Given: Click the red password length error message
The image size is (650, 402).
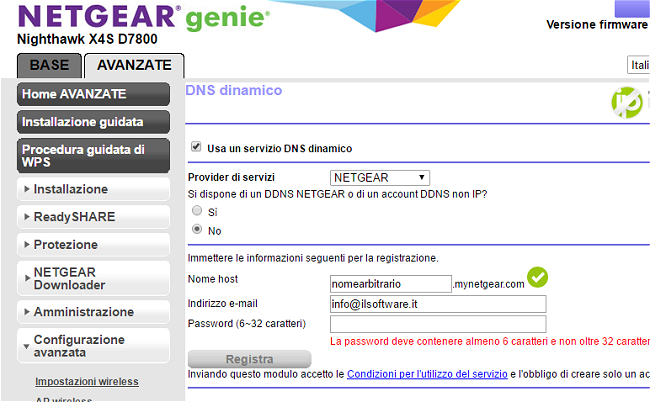Looking at the screenshot, I should (x=490, y=341).
